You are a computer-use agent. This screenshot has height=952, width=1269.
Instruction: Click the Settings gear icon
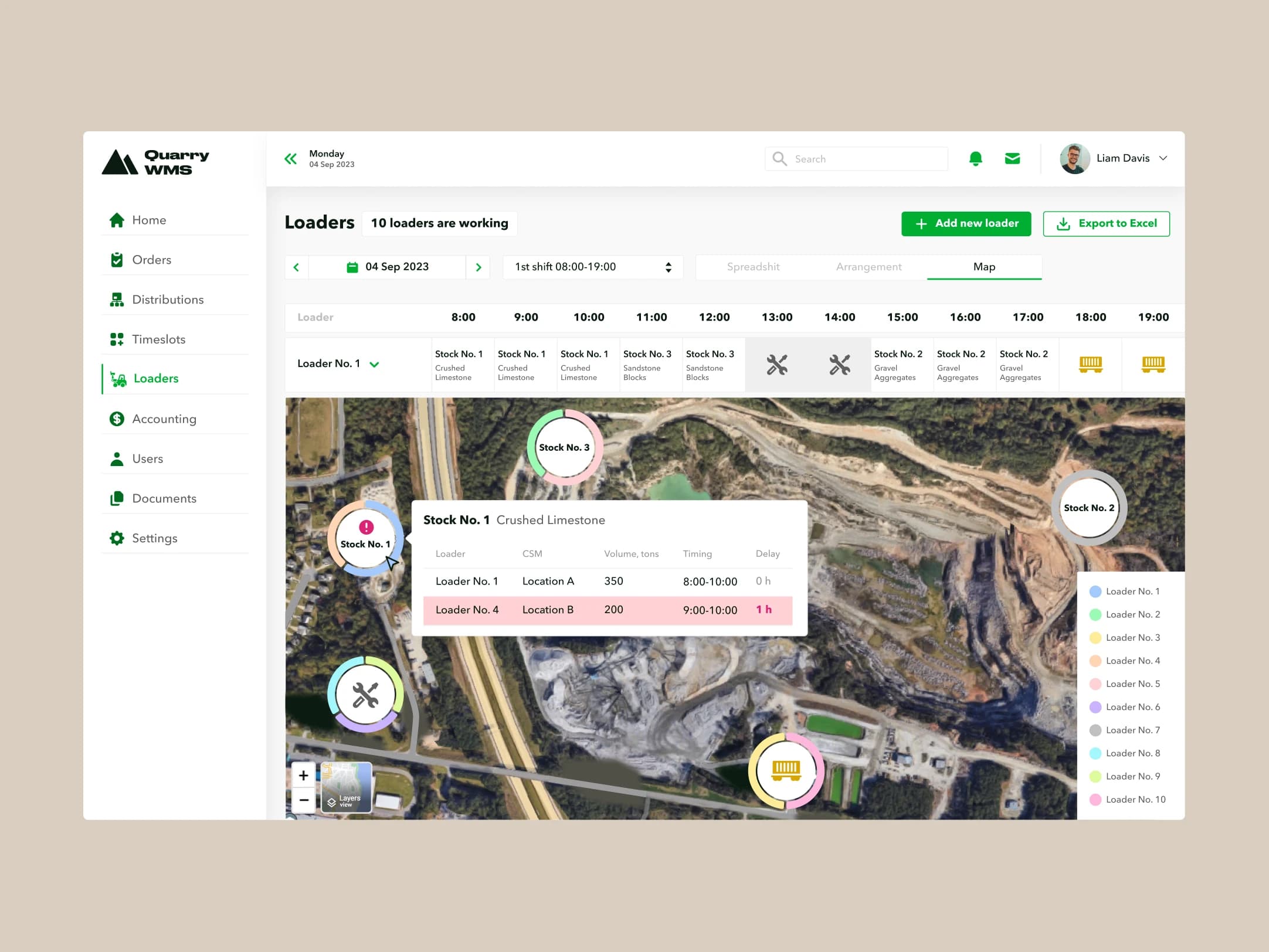117,538
